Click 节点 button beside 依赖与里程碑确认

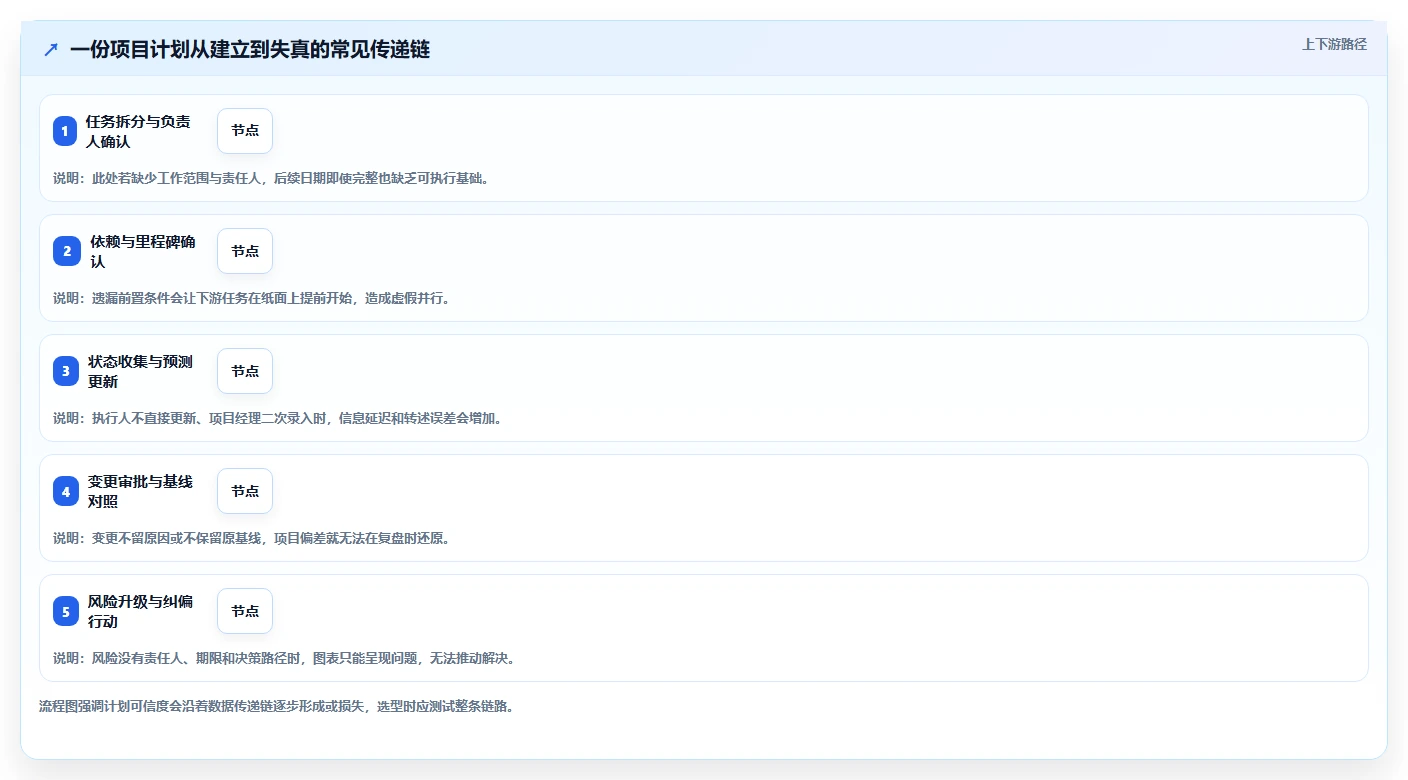[x=245, y=251]
